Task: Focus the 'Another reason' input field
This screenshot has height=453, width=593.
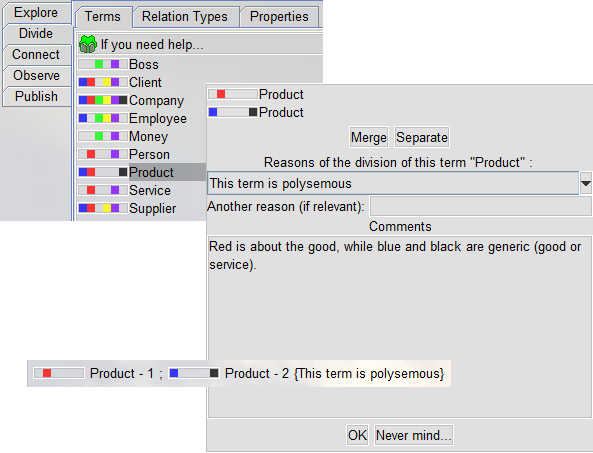Action: tap(480, 206)
